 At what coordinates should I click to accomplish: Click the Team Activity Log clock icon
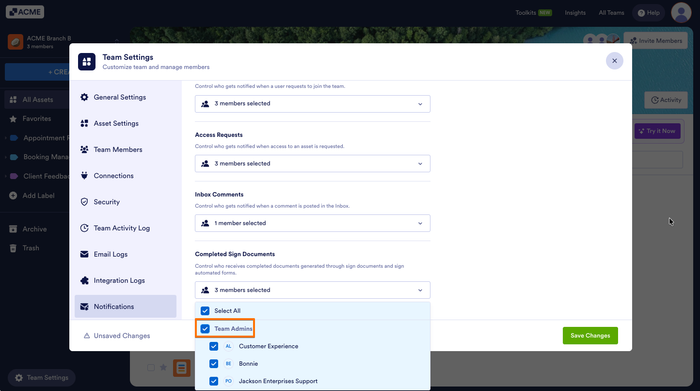(84, 228)
